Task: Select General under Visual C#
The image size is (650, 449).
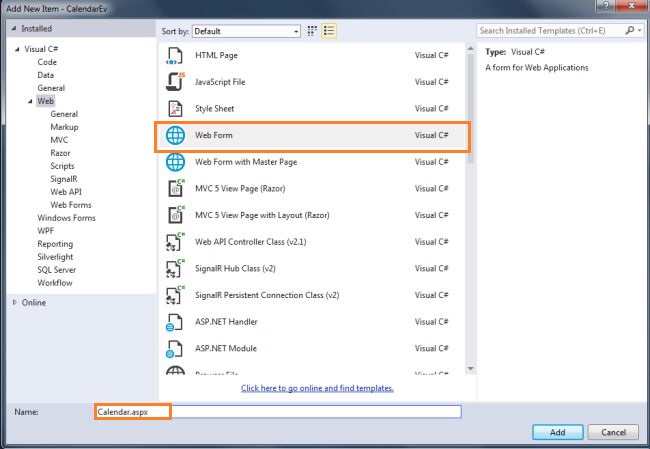Action: 51,88
